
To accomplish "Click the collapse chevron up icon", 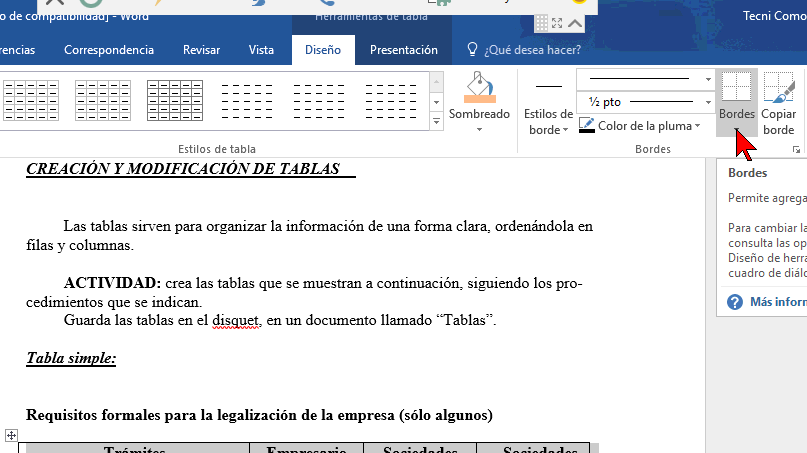I will click(575, 23).
